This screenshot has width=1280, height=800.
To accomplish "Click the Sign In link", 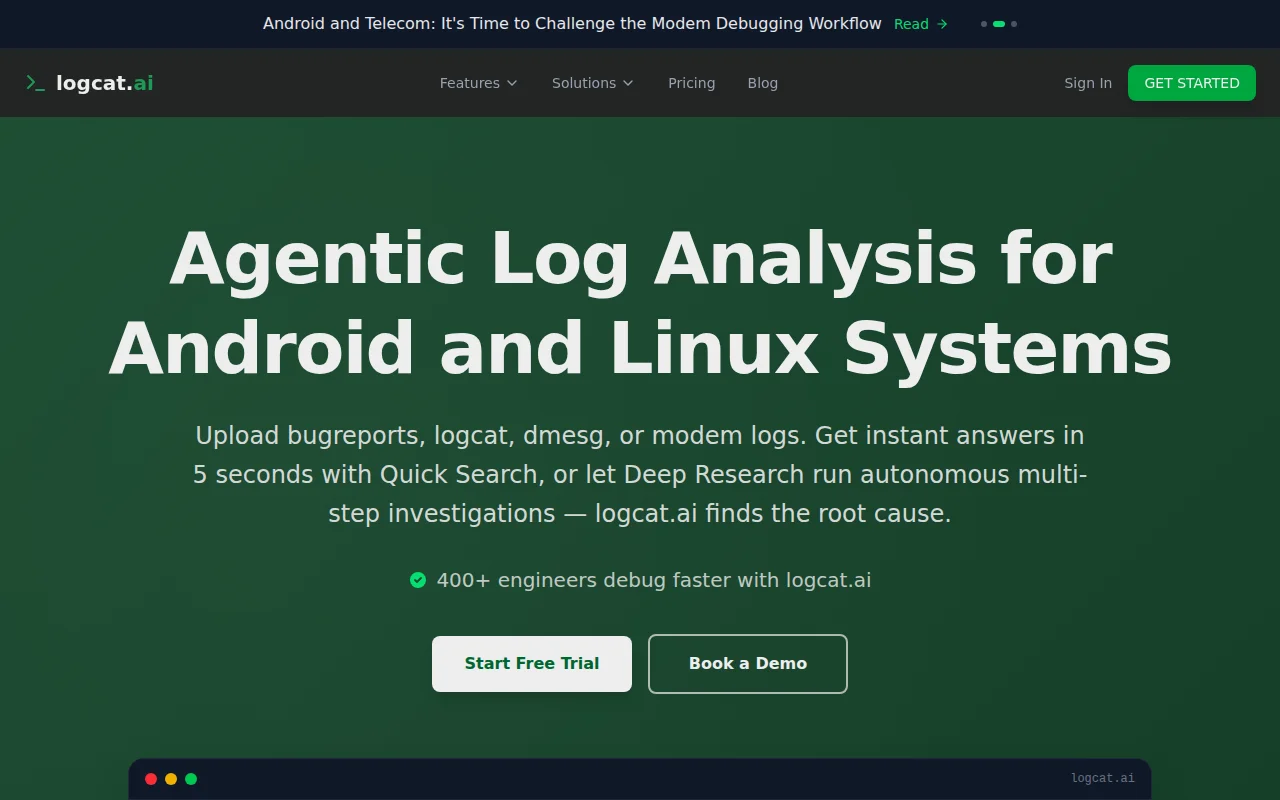I will pyautogui.click(x=1088, y=83).
